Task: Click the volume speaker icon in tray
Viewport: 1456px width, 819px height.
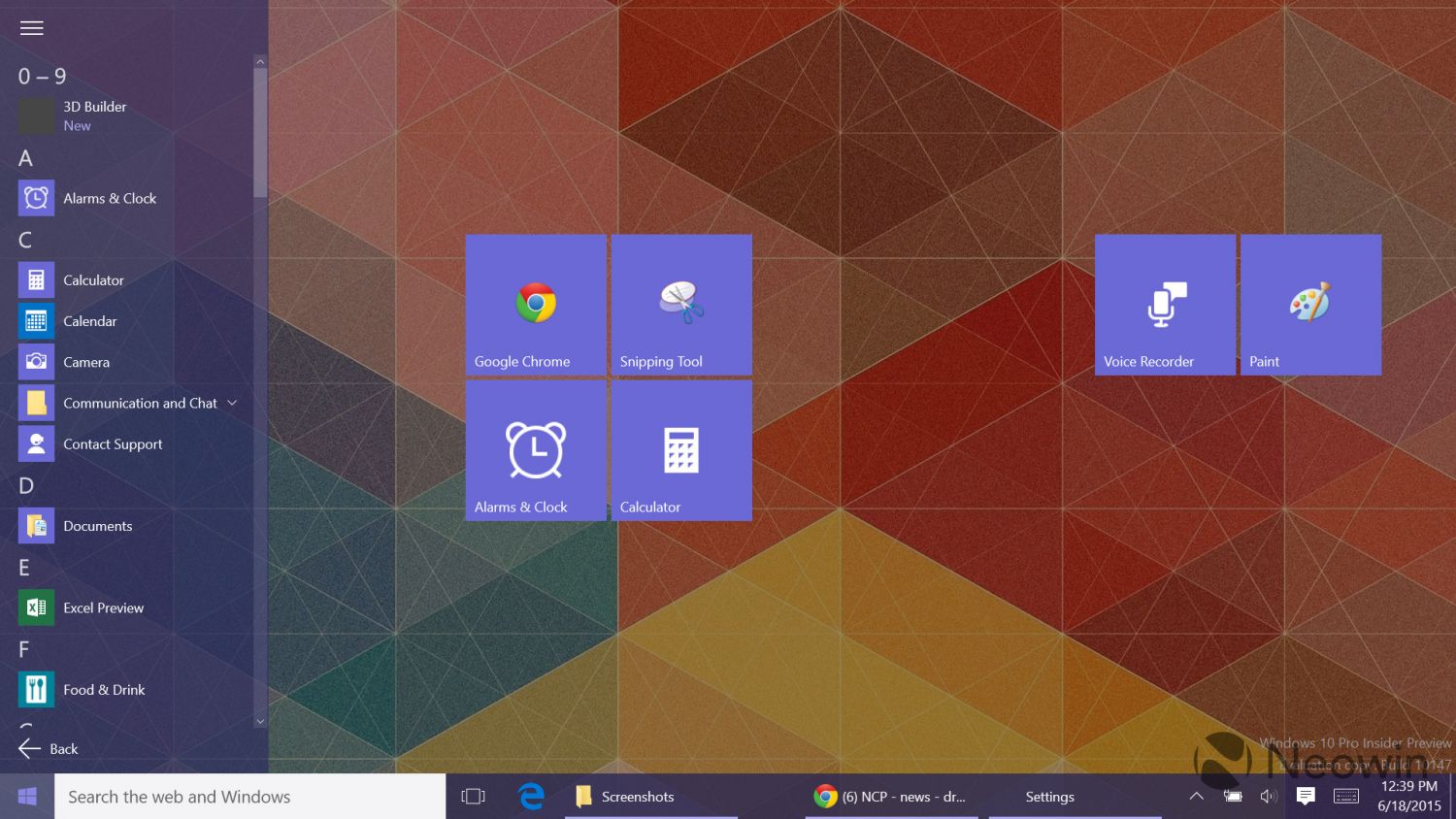Action: pyautogui.click(x=1268, y=797)
